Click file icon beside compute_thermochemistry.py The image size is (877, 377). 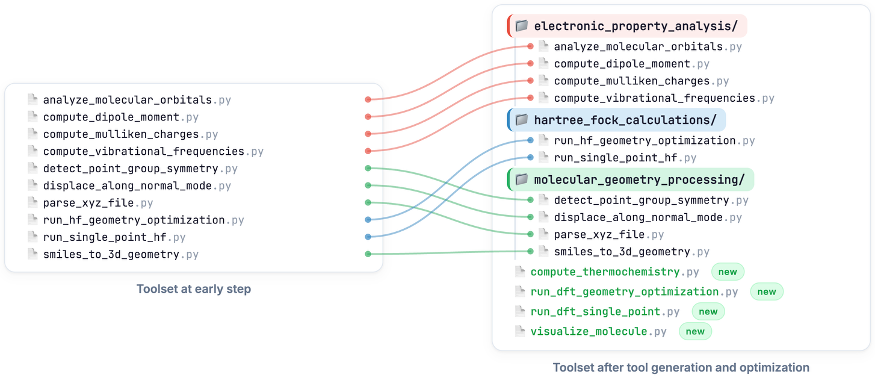tap(520, 272)
